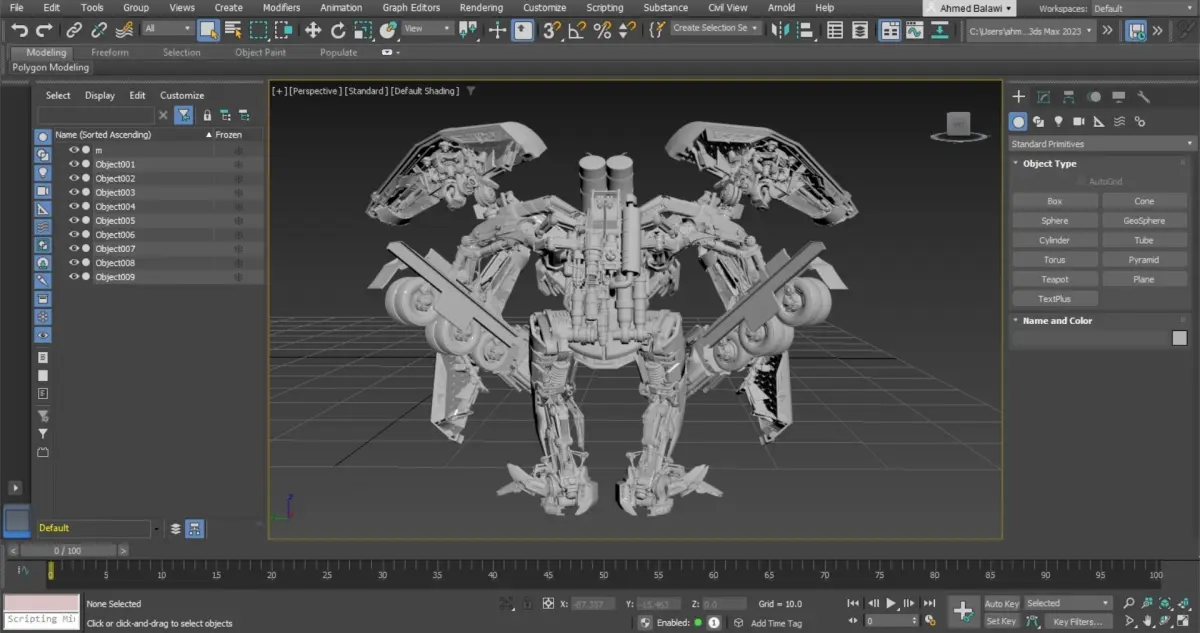Open the Curve Editor icon

pyautogui.click(x=914, y=30)
